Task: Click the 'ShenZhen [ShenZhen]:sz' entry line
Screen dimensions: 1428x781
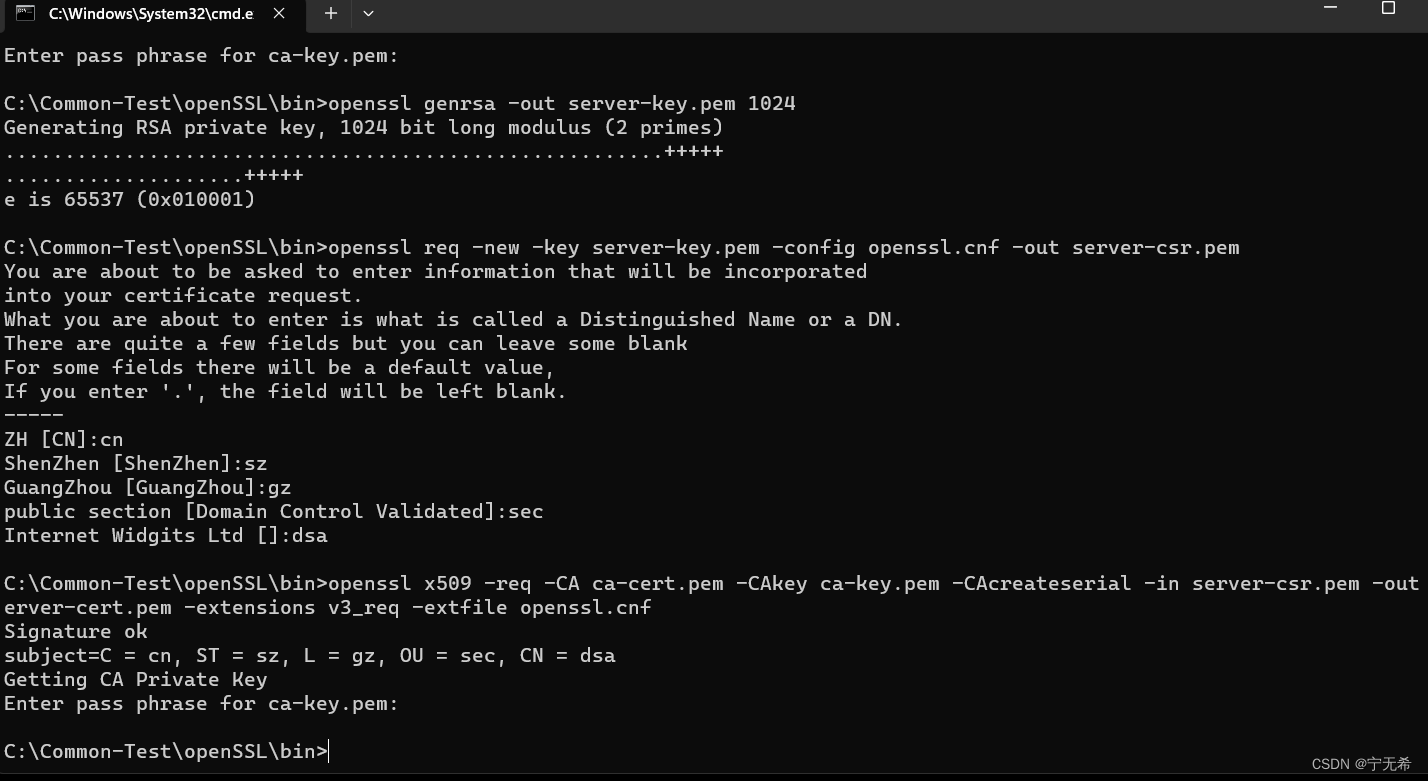Action: coord(136,464)
